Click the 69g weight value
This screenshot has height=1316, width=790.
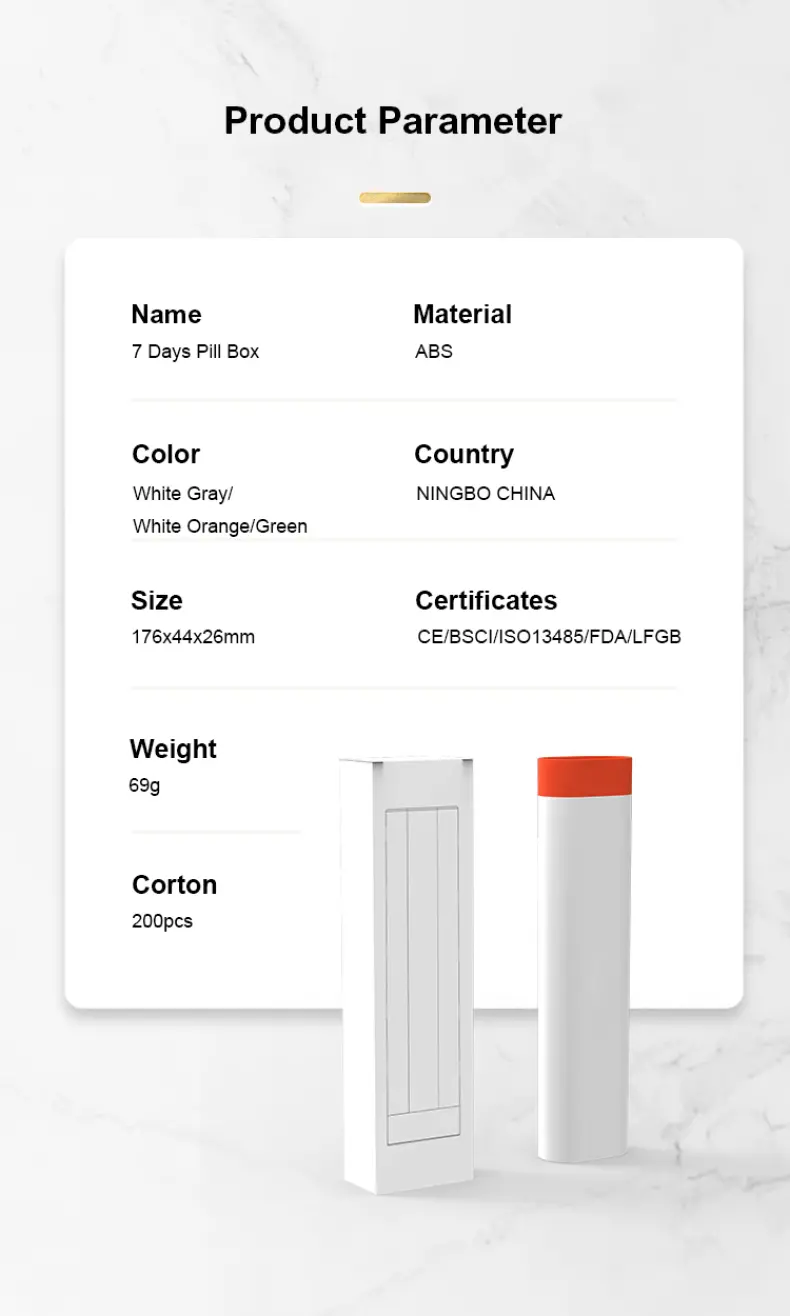point(144,786)
